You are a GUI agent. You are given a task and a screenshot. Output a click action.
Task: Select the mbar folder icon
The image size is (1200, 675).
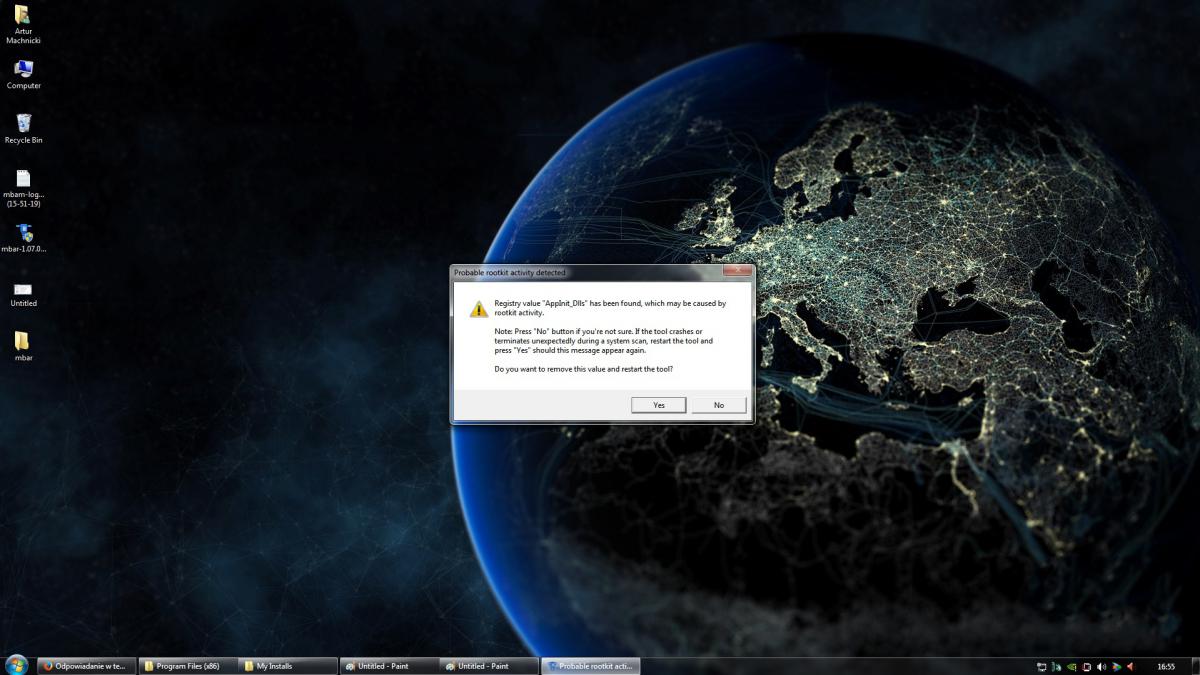pos(23,345)
